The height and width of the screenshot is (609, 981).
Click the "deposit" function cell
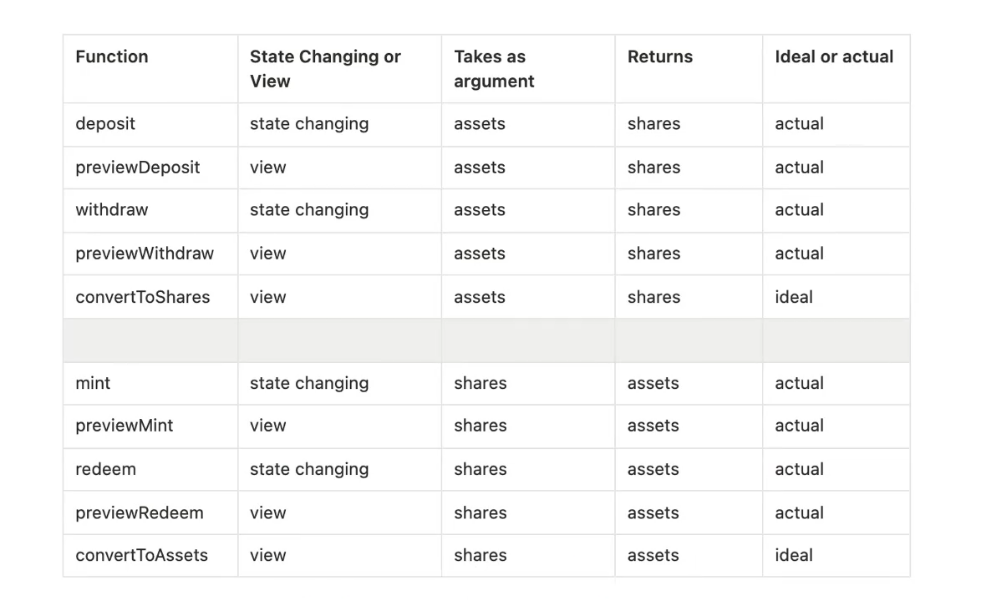coord(105,124)
